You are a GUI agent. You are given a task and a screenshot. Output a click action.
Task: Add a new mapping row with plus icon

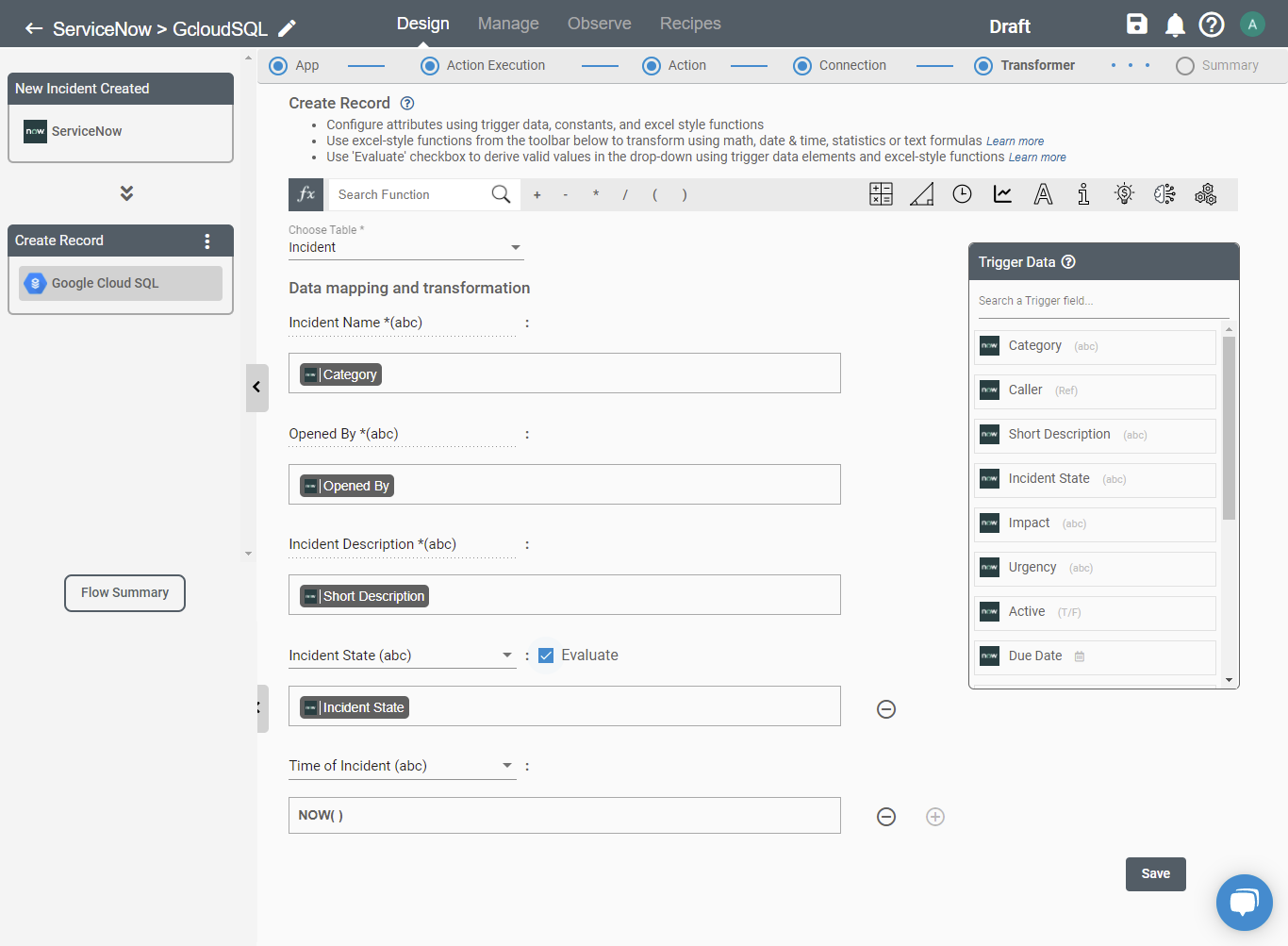point(935,817)
